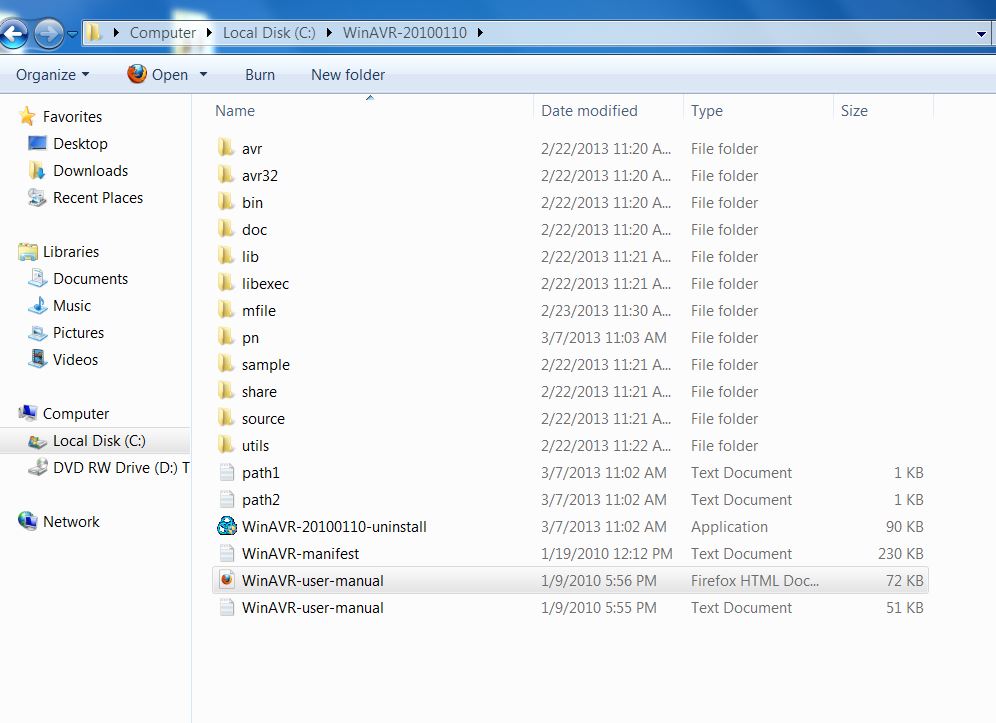
Task: Select Local Disk (C:) in navigation pane
Action: 99,441
